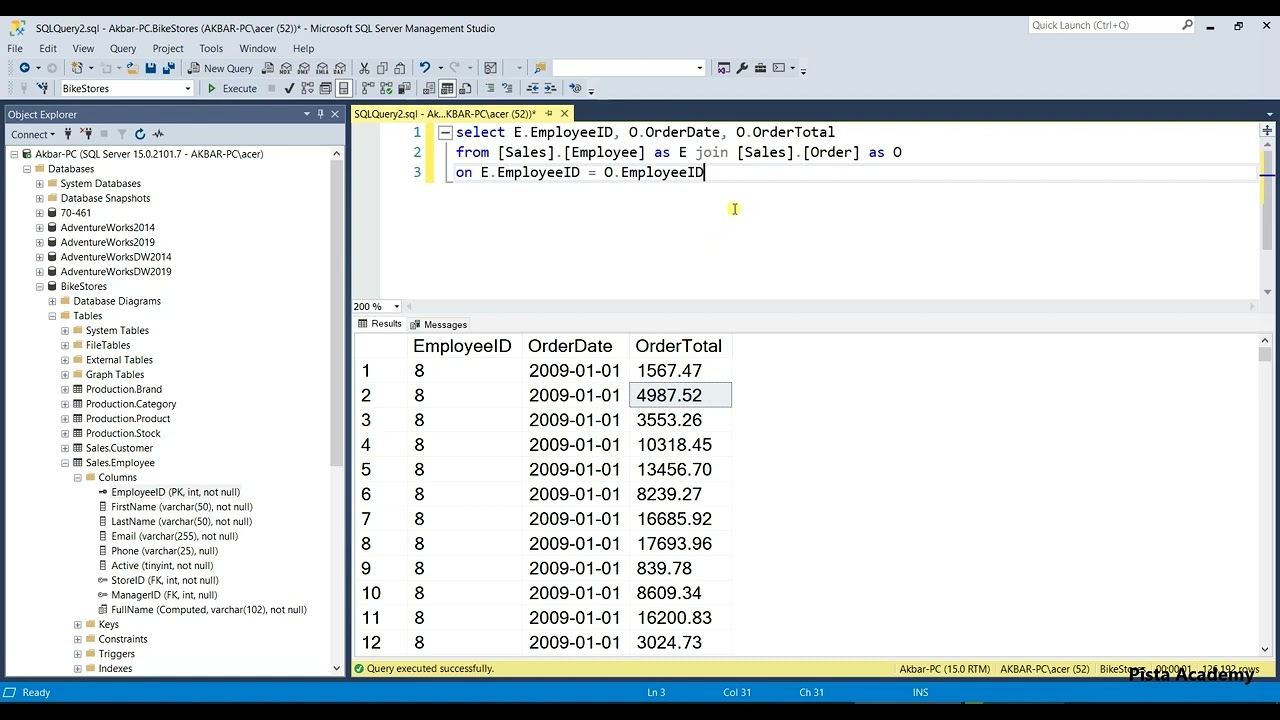Click Display Estimated Execution Plan icon
The height and width of the screenshot is (720, 1280).
[x=307, y=88]
